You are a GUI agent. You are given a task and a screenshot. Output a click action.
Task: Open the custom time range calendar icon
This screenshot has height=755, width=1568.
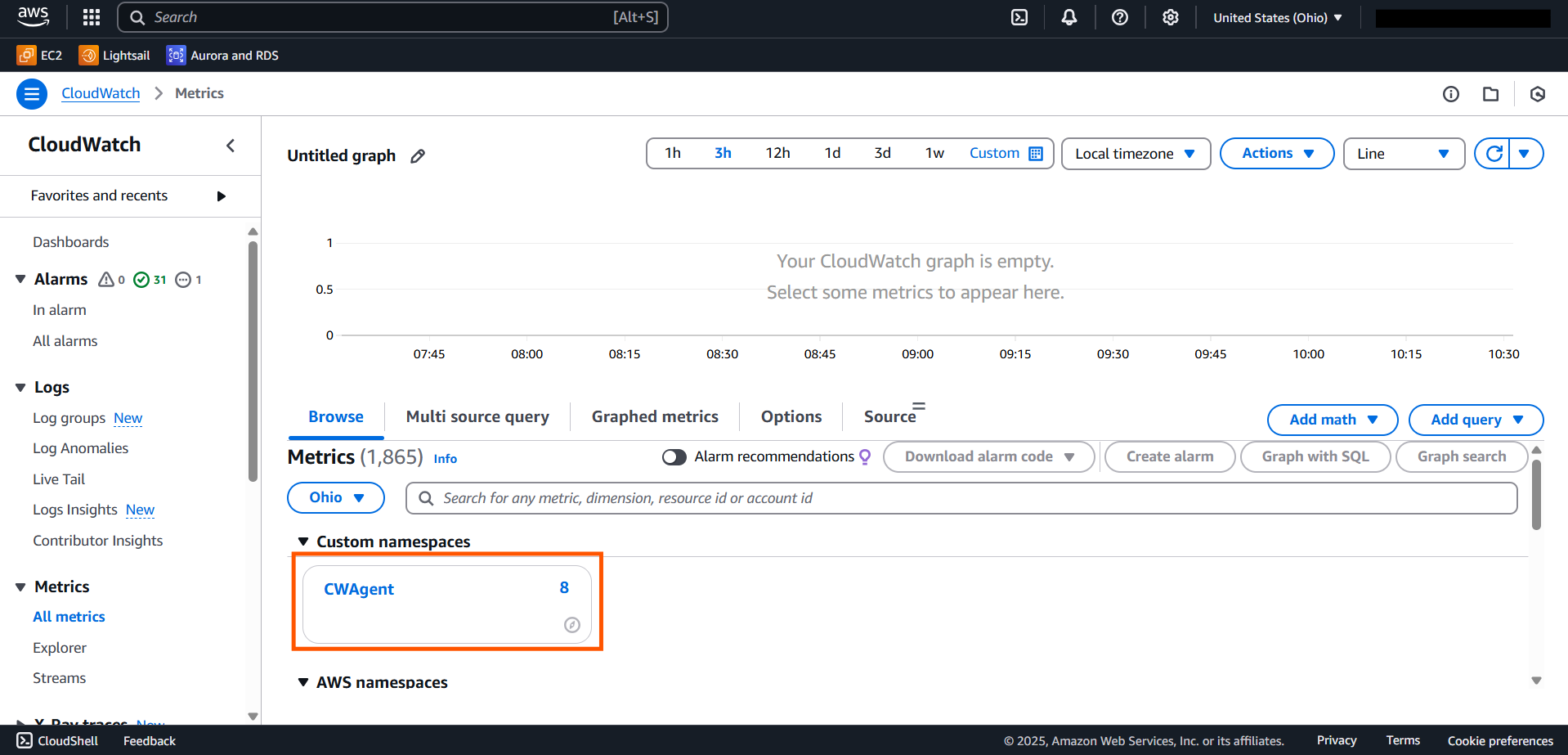[x=1036, y=154]
